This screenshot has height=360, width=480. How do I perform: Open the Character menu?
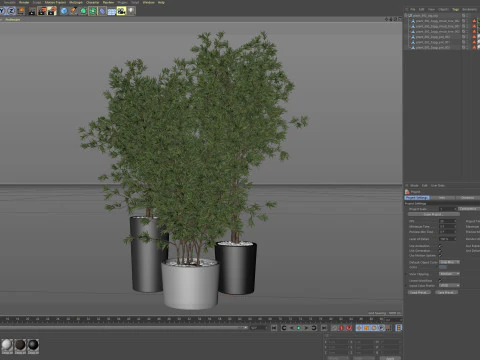(93, 2)
